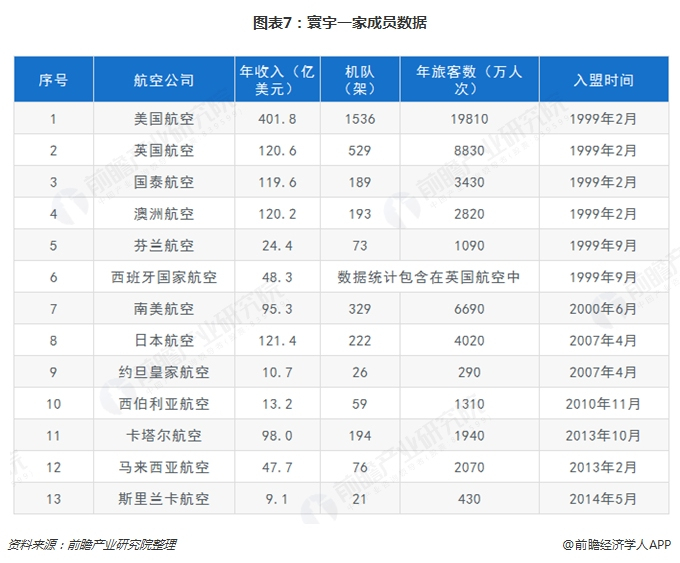680x563 pixels.
Task: Click merged cell 数据统计包含在英国航空中
Action: 428,277
